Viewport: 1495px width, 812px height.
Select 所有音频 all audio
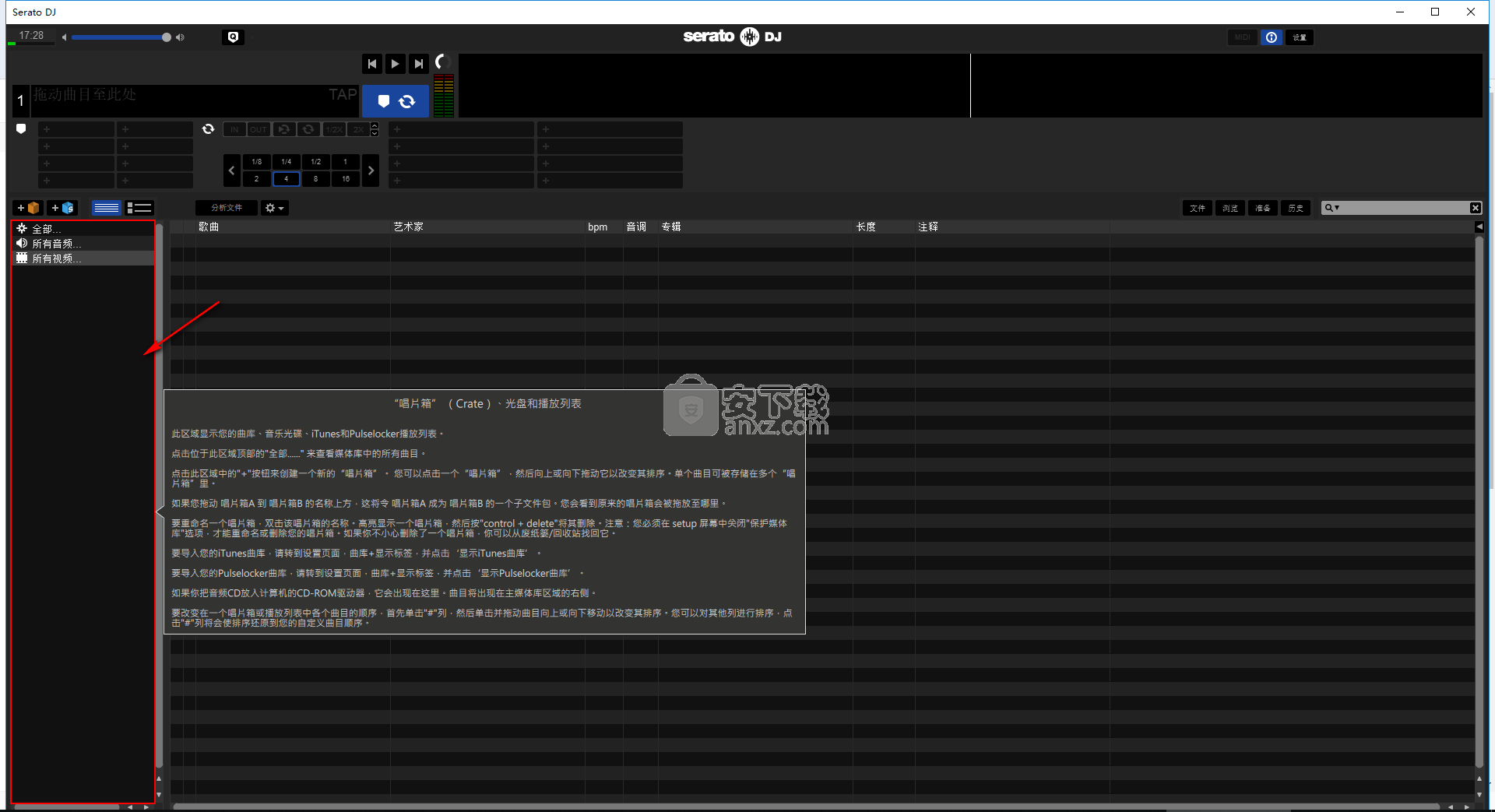[x=83, y=244]
